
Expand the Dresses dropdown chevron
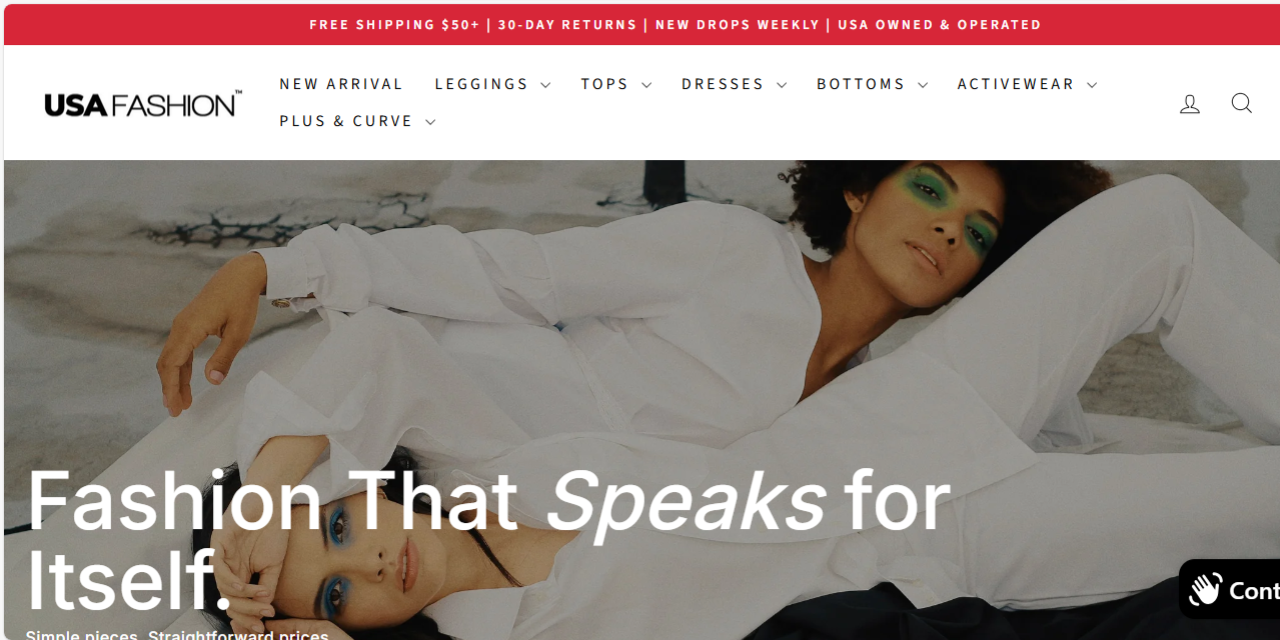pos(781,85)
